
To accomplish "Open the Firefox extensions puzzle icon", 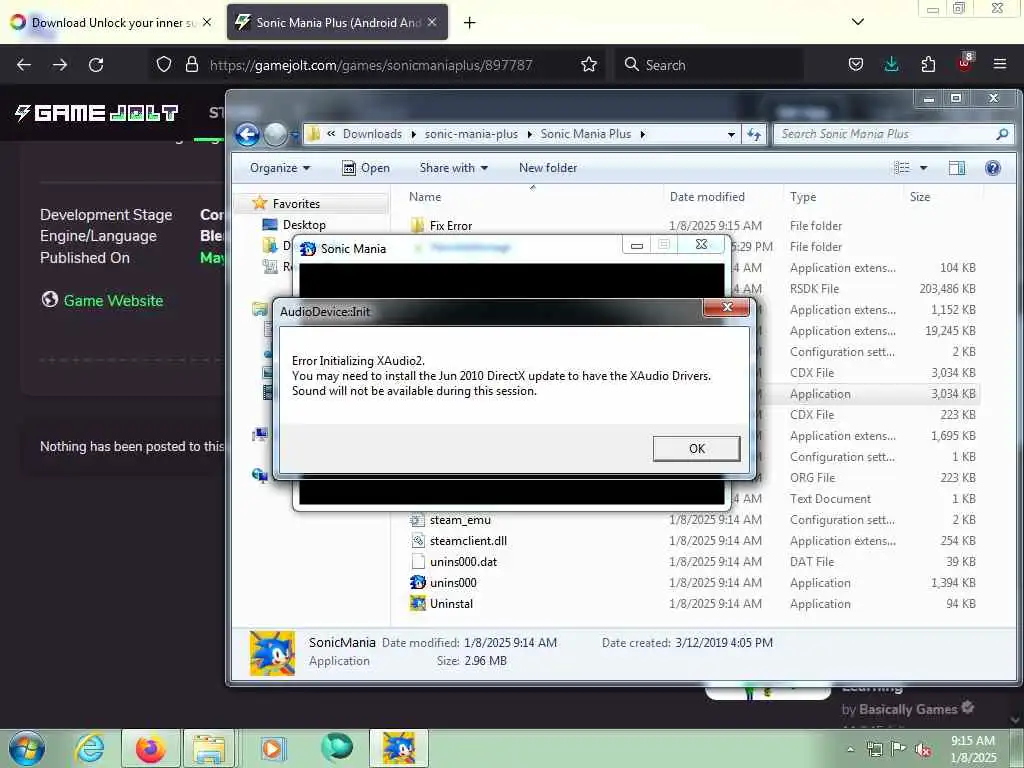I will (x=928, y=65).
